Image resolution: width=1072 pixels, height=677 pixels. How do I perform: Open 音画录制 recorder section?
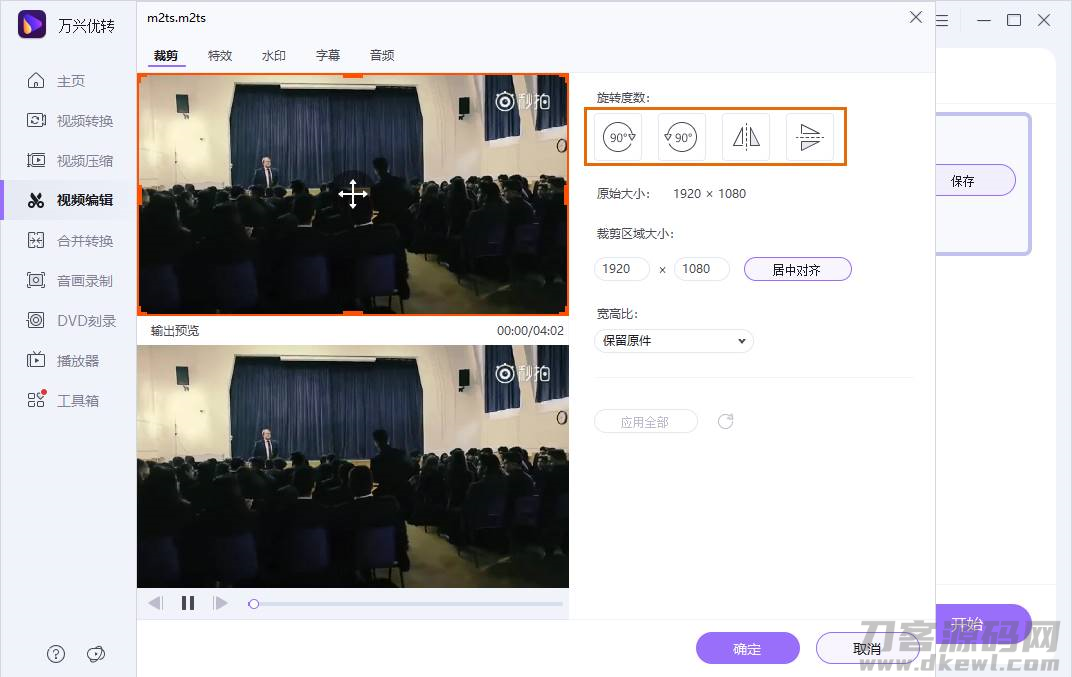tap(69, 280)
